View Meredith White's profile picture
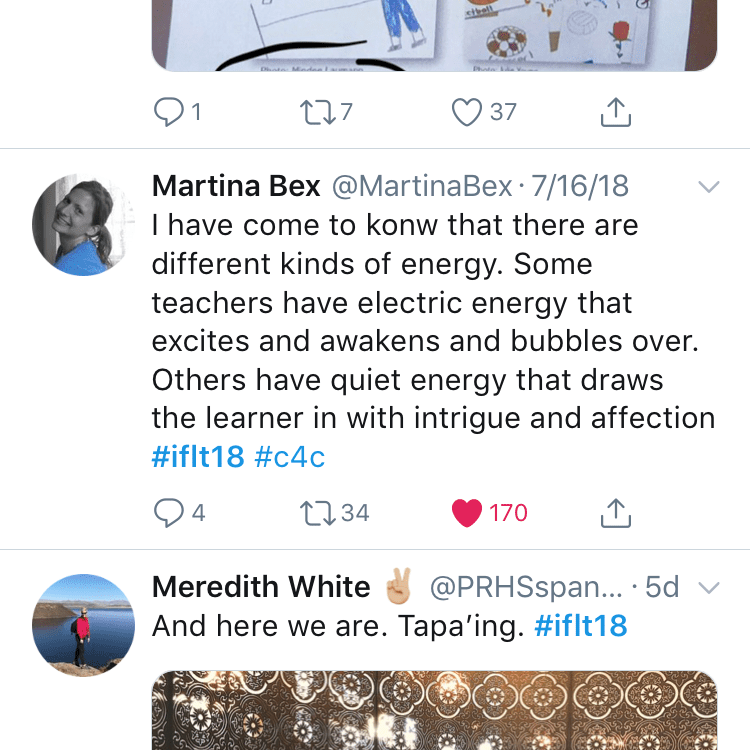The image size is (750, 750). 83,625
